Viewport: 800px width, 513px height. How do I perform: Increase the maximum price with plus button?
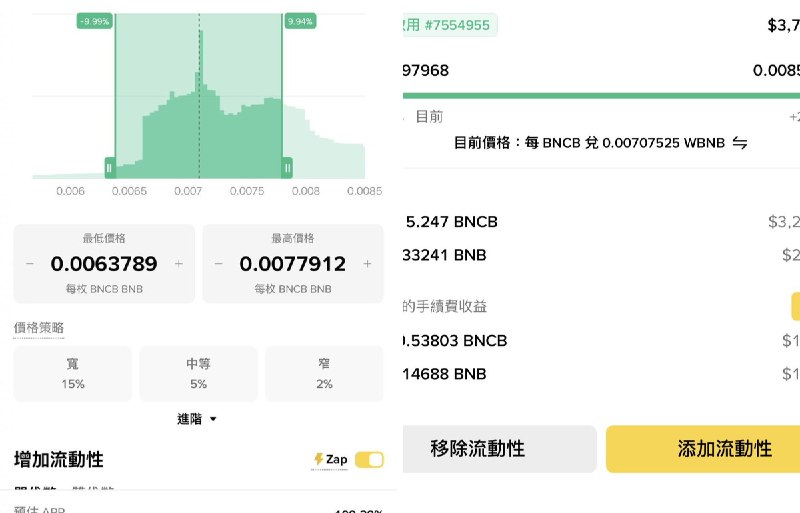pyautogui.click(x=367, y=264)
